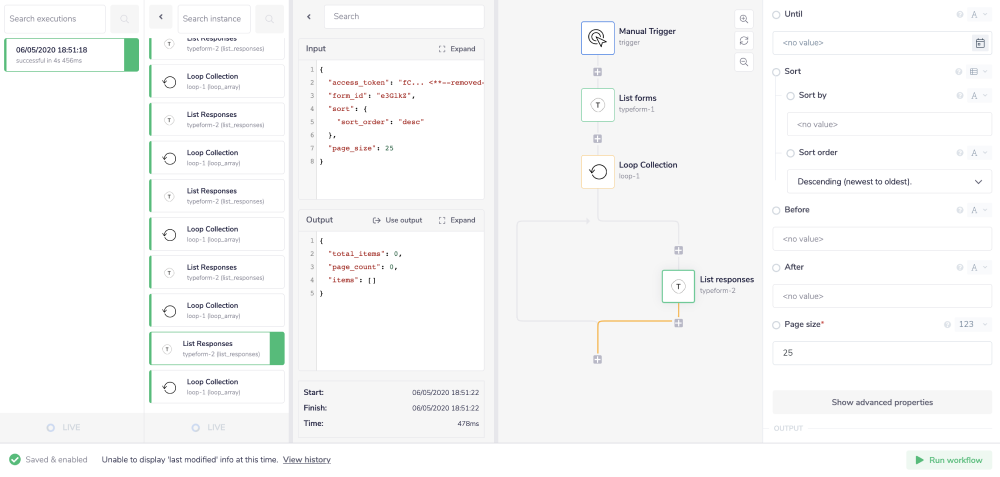Enable the Until property radio button
Image resolution: width=1000 pixels, height=477 pixels.
777,15
